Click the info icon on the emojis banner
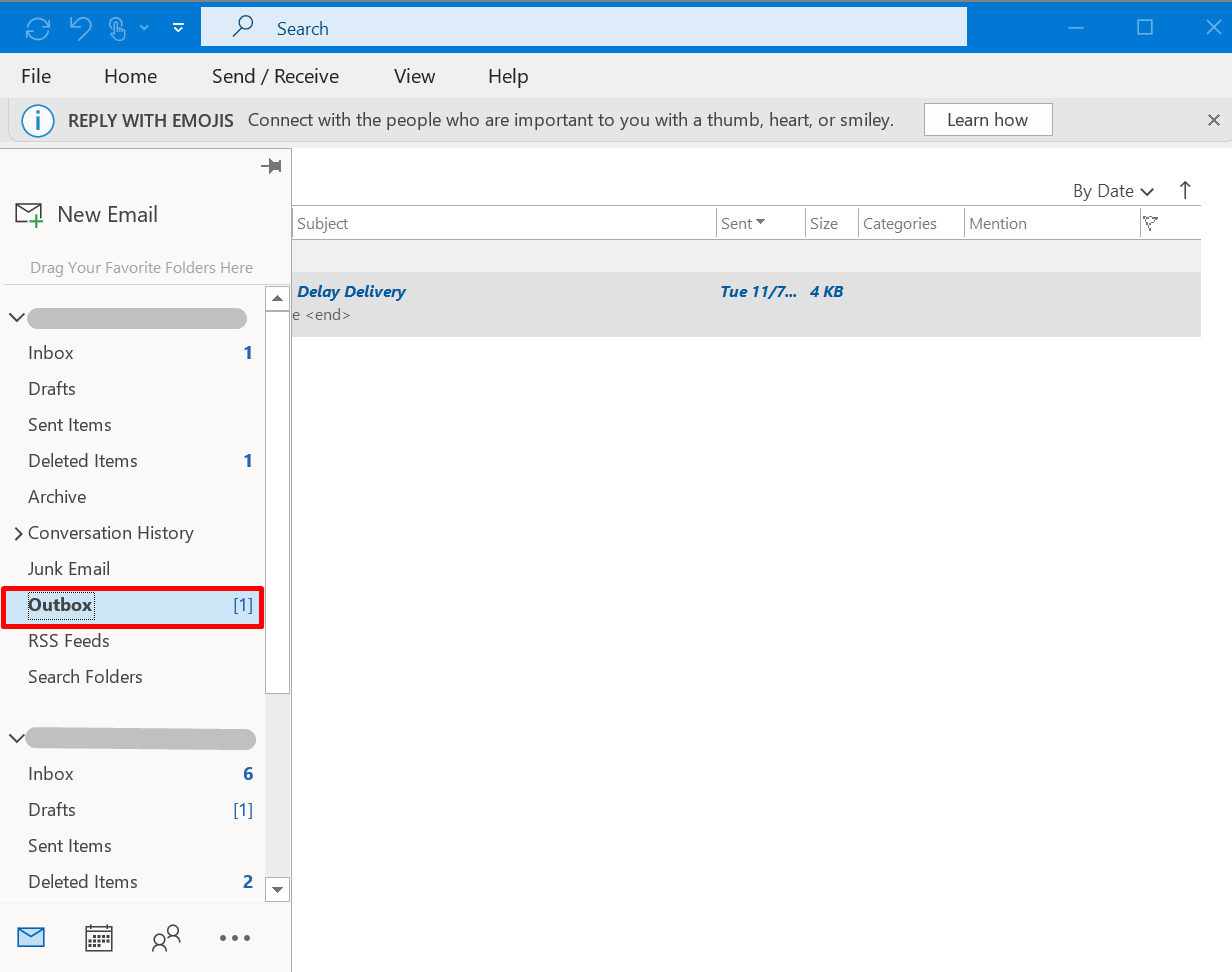This screenshot has width=1232, height=972. pyautogui.click(x=37, y=120)
